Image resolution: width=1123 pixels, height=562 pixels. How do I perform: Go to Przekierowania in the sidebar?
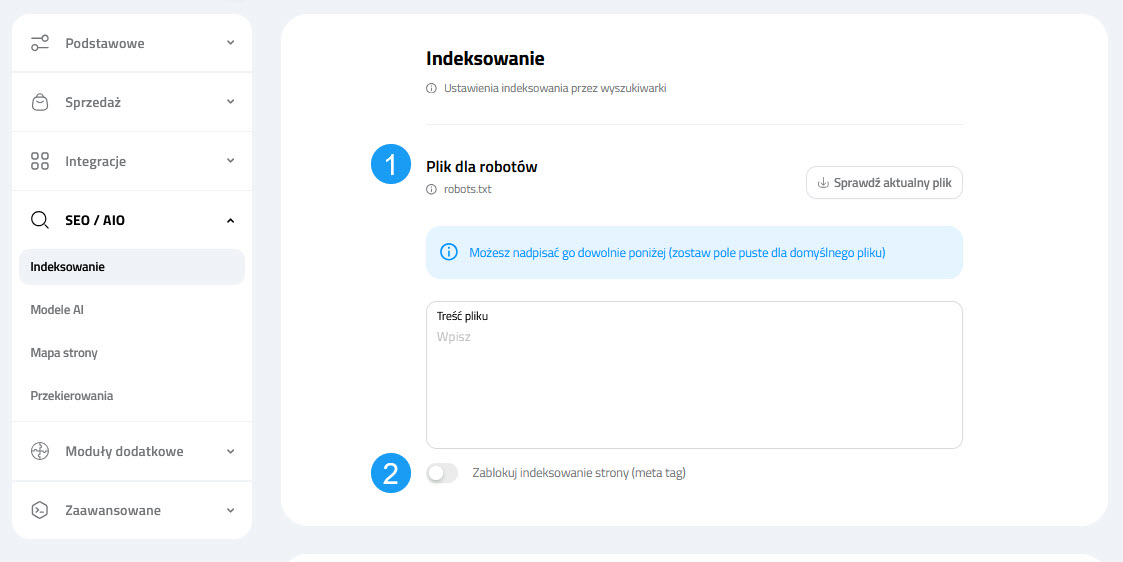click(x=72, y=396)
